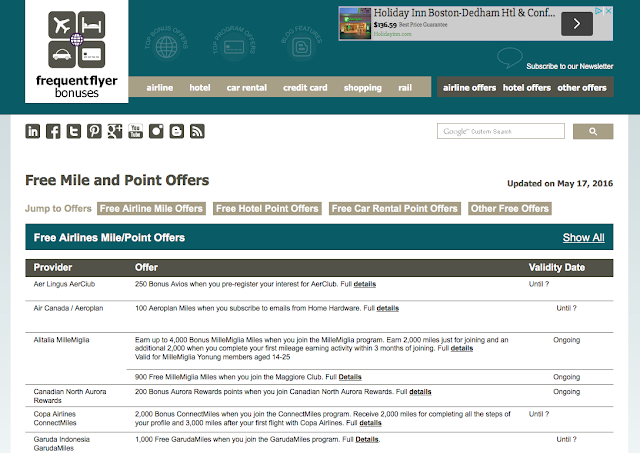Image resolution: width=640 pixels, height=453 pixels.
Task: Jump to Free Hotel Point Offers
Action: click(267, 209)
